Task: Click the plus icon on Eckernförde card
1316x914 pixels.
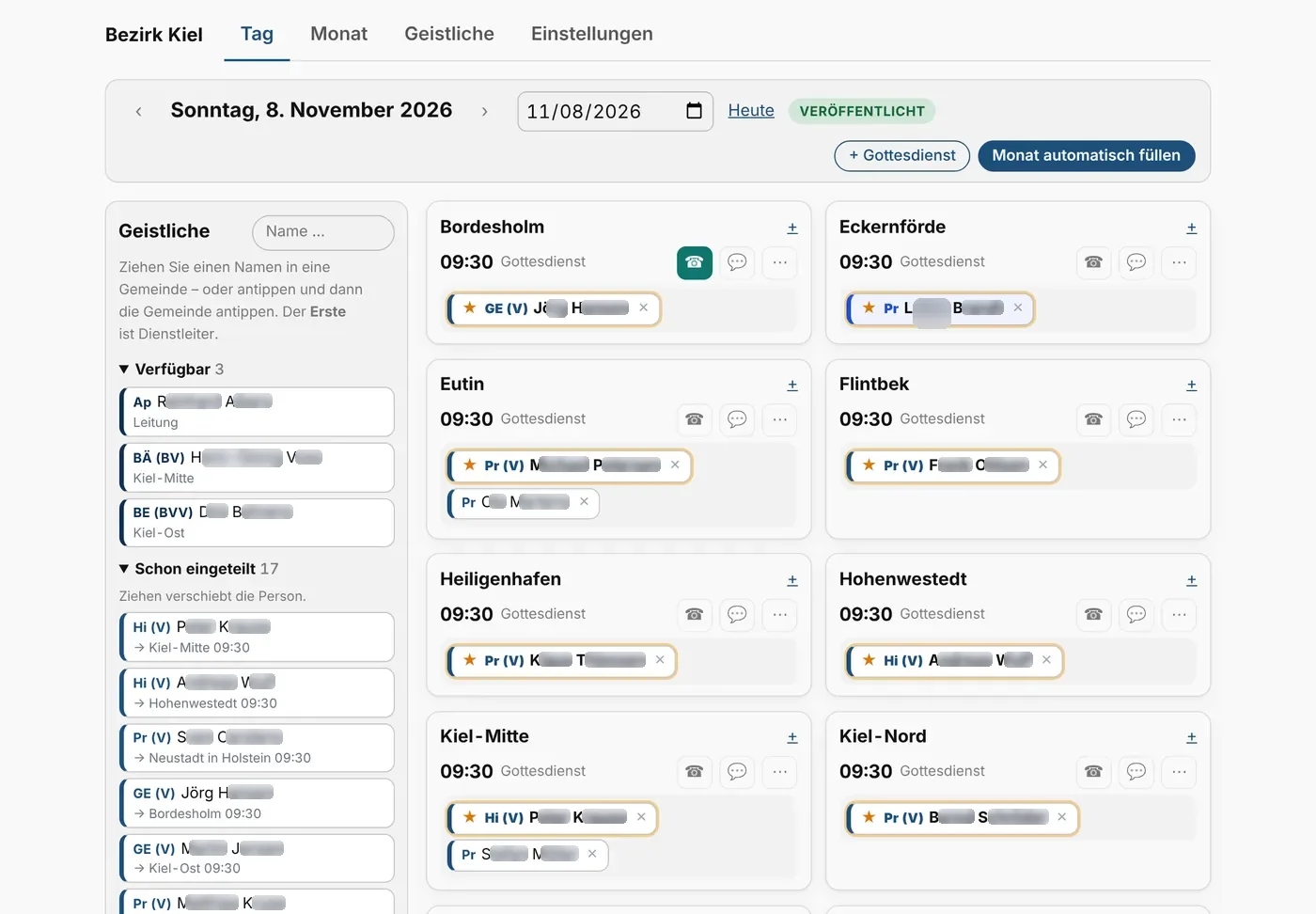Action: (1192, 228)
